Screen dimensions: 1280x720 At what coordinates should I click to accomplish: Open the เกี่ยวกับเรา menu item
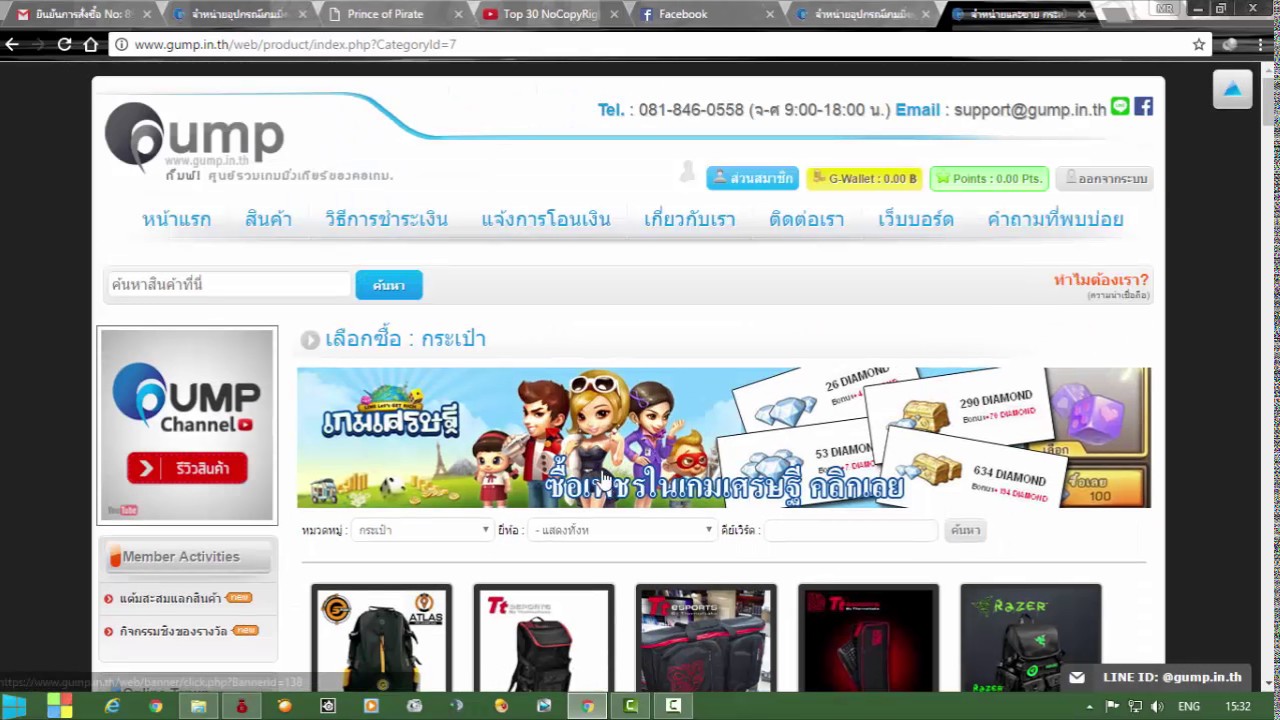click(689, 219)
